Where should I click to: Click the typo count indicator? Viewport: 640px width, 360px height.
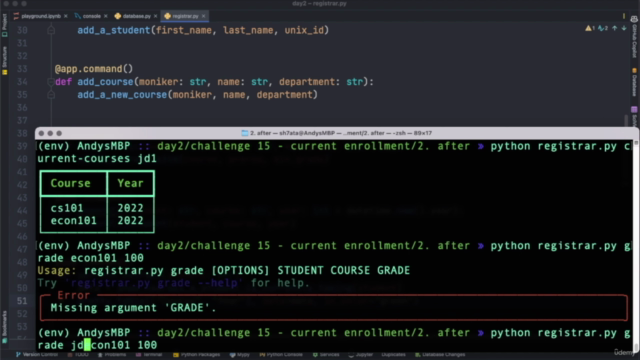click(x=603, y=28)
